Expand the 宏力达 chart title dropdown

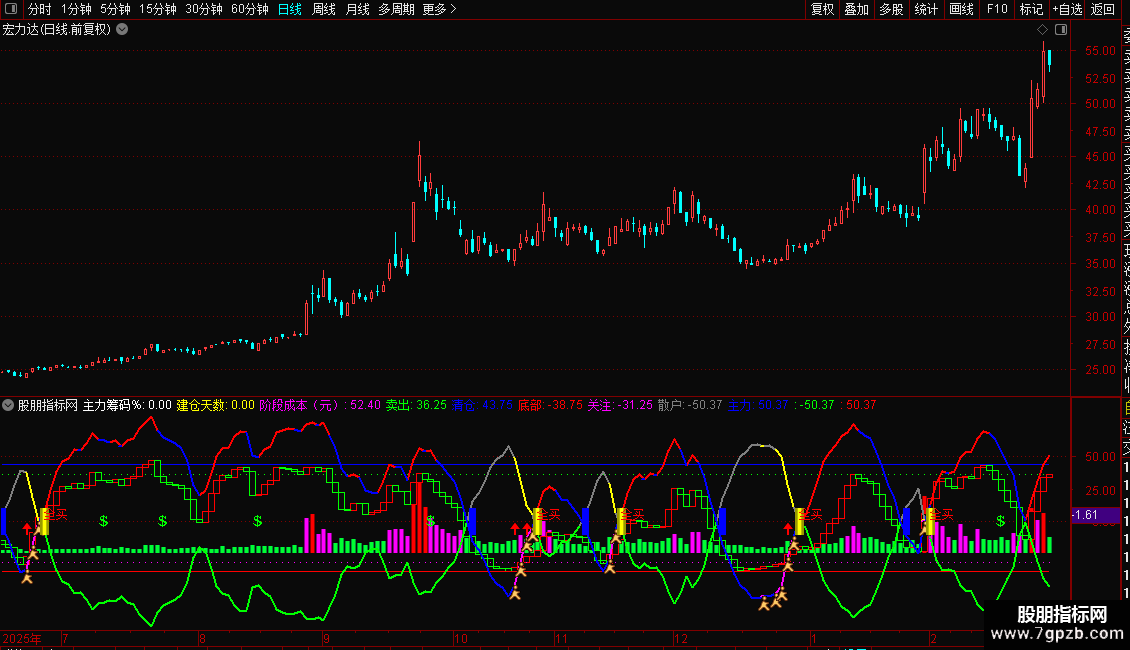(x=123, y=30)
